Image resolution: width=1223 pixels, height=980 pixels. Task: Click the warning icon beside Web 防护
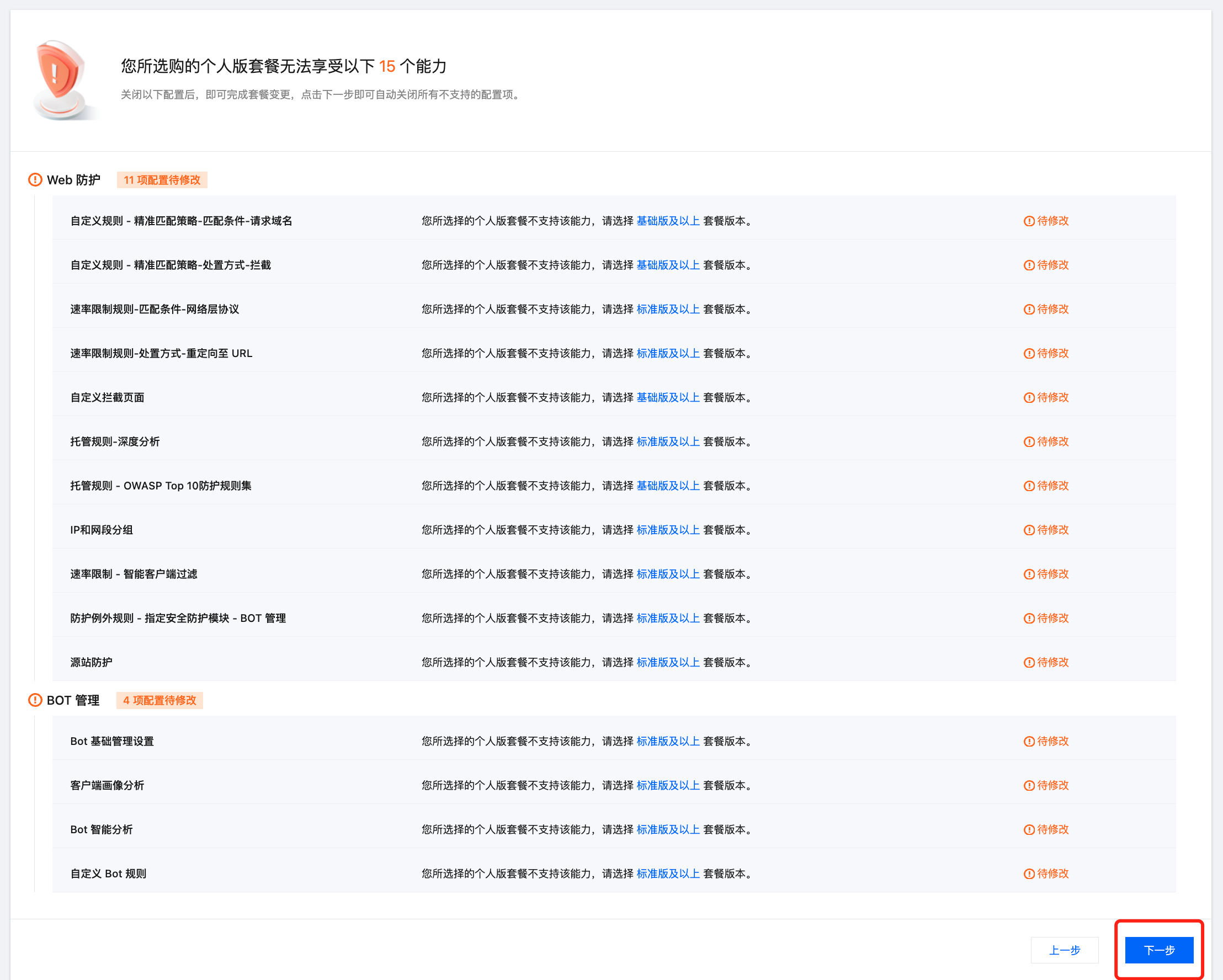[35, 180]
